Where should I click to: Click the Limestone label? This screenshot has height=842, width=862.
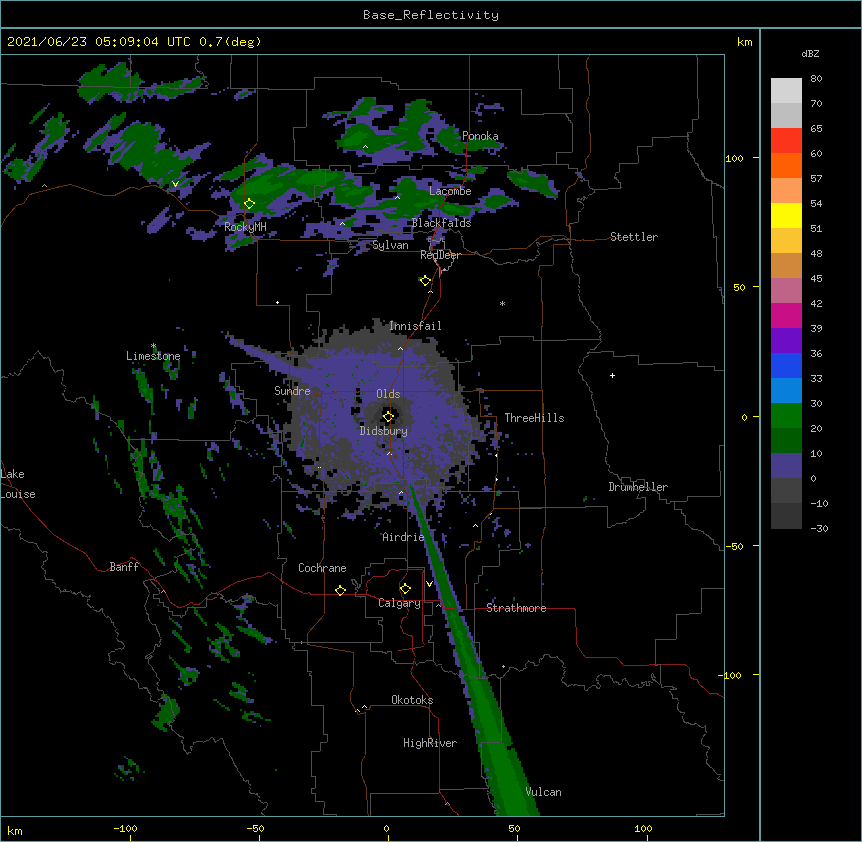153,356
